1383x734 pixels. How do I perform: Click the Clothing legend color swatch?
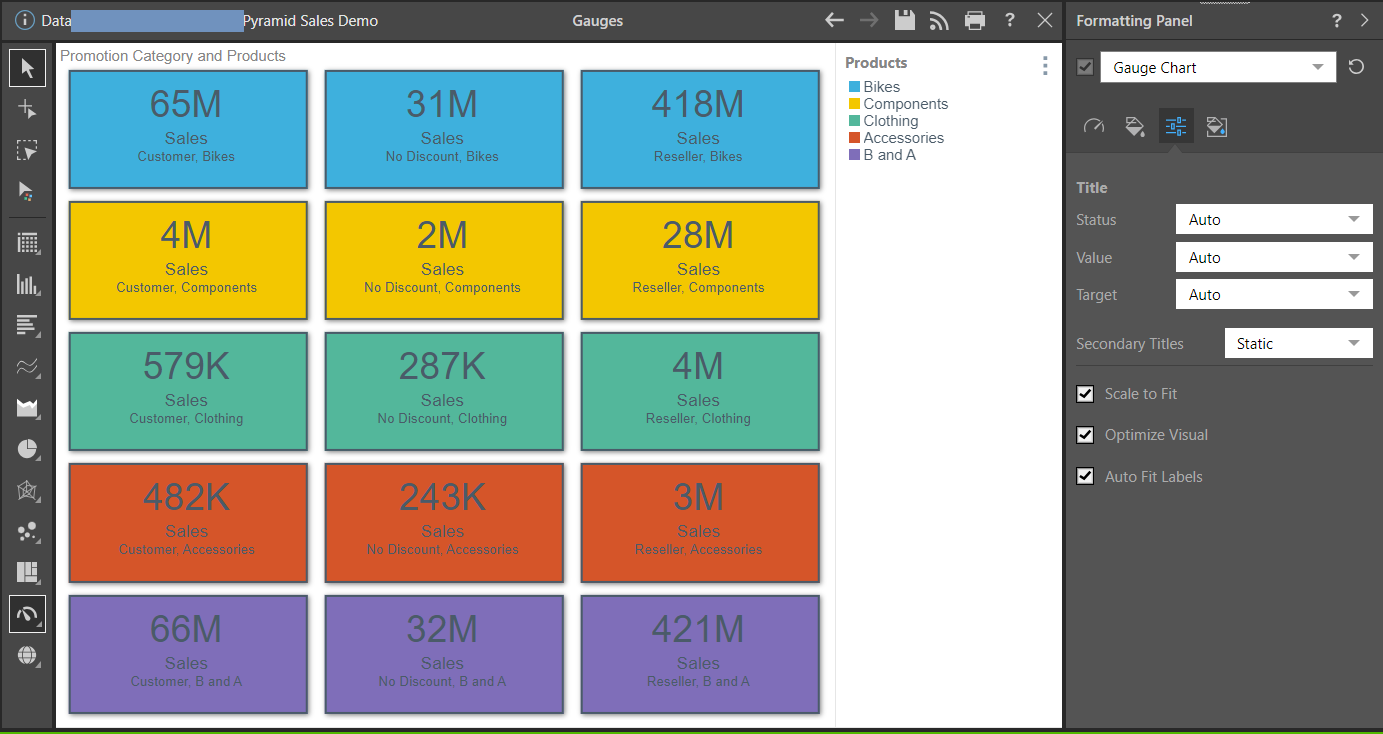coord(854,121)
